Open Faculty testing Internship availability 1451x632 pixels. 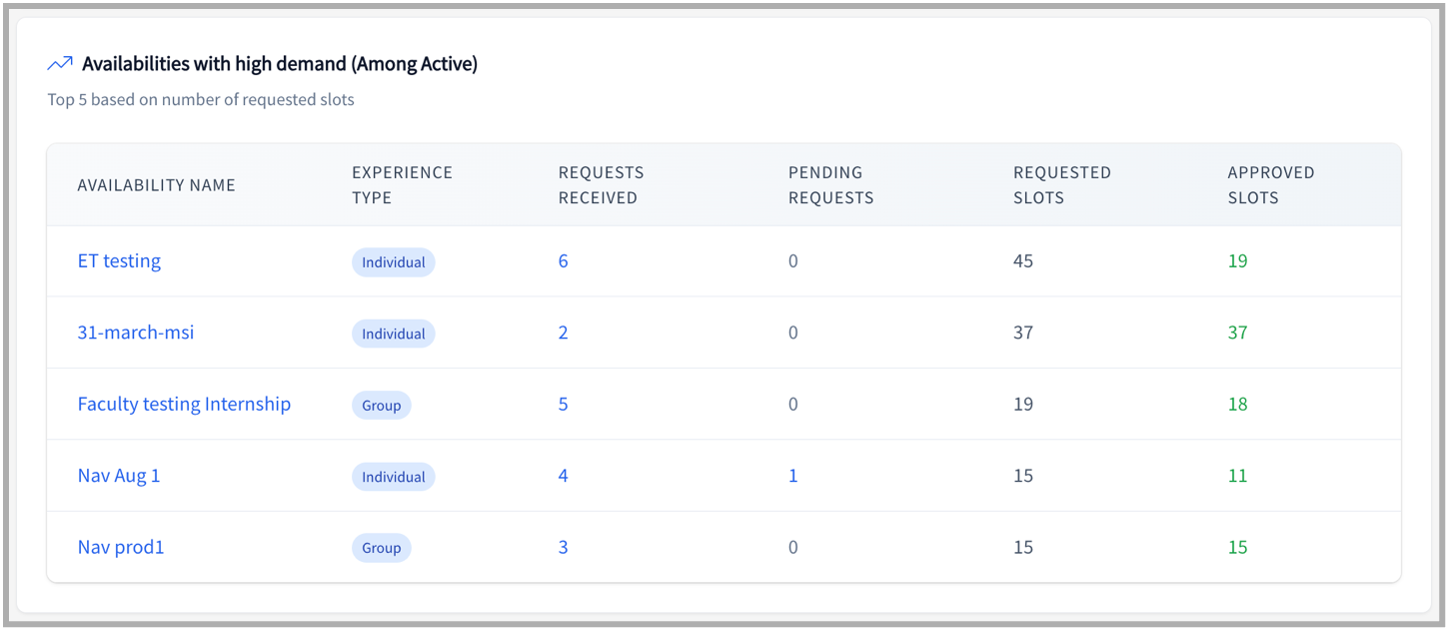(x=184, y=404)
